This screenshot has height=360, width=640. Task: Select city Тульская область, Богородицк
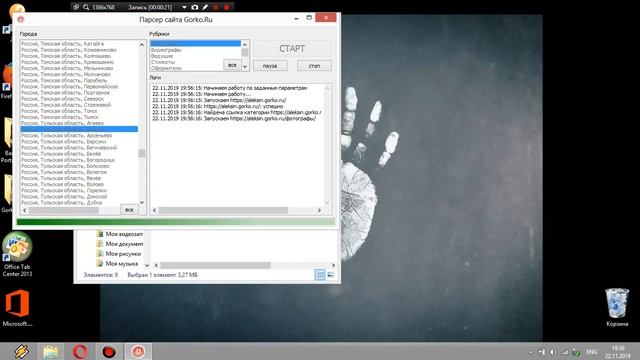68,160
